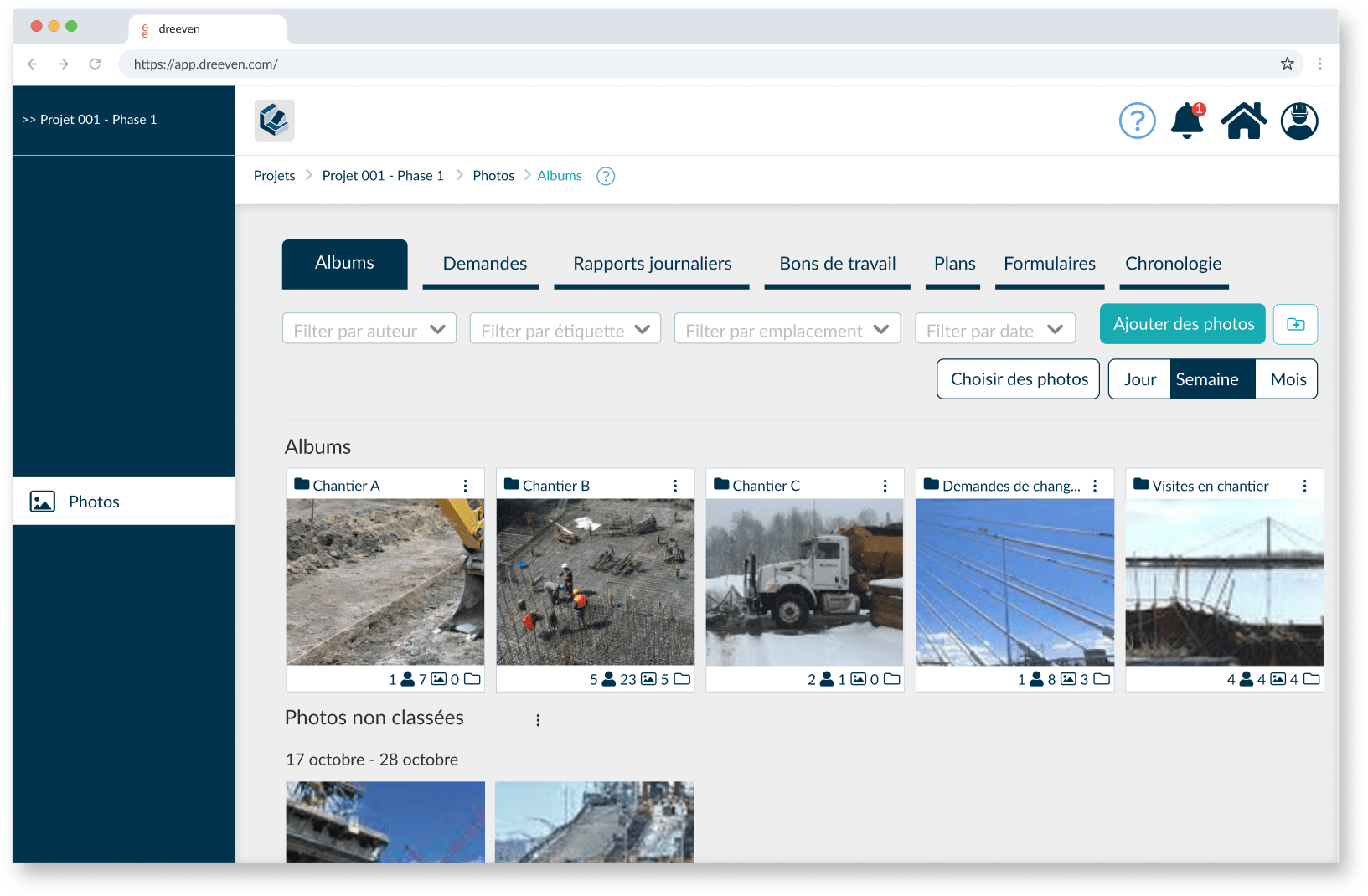The width and height of the screenshot is (1368, 896).
Task: Open browser three-dot menu
Action: tap(1319, 64)
